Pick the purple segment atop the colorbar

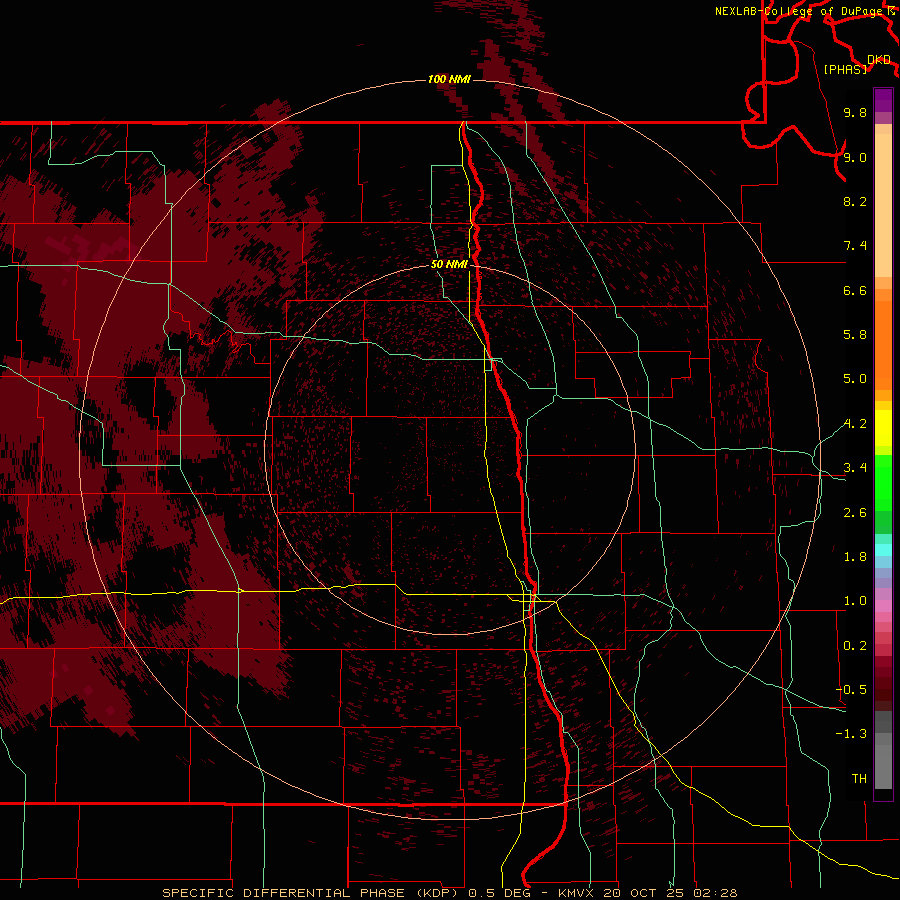[x=883, y=100]
